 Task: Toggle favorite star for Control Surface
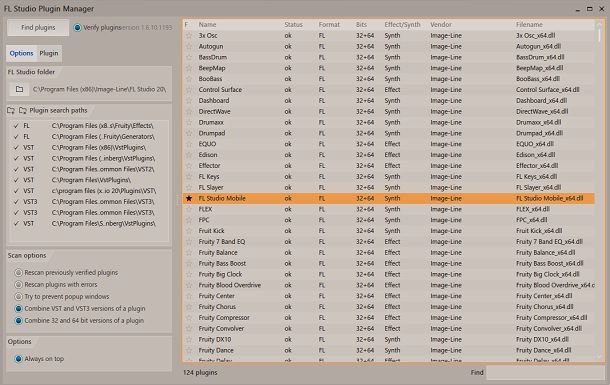[189, 90]
